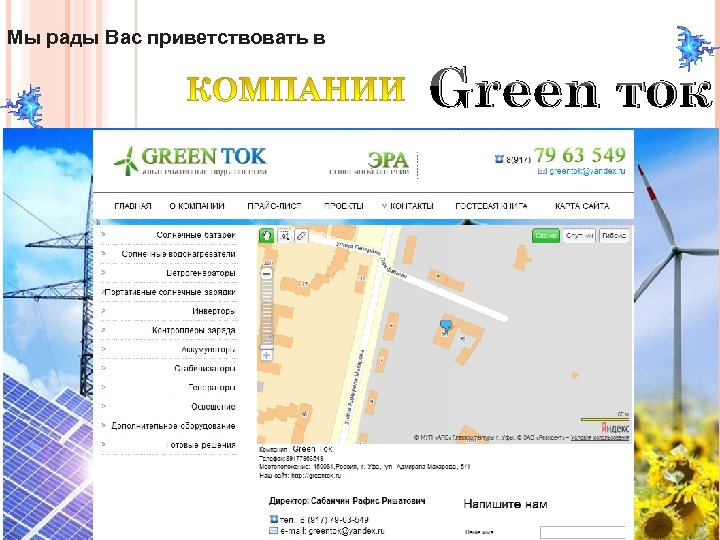Click the phone icon under the director name

tap(274, 519)
